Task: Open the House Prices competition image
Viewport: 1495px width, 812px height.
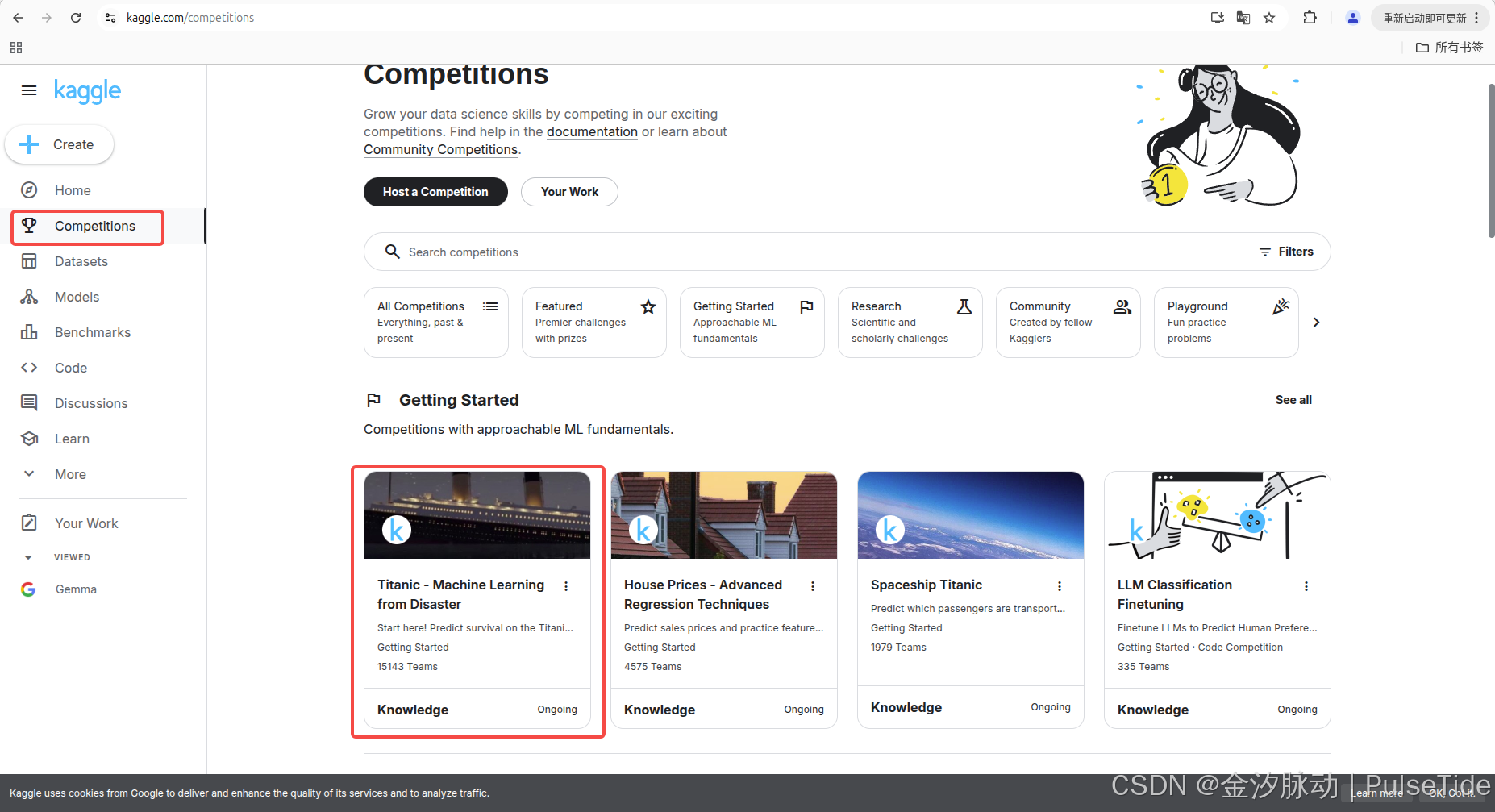Action: [724, 515]
